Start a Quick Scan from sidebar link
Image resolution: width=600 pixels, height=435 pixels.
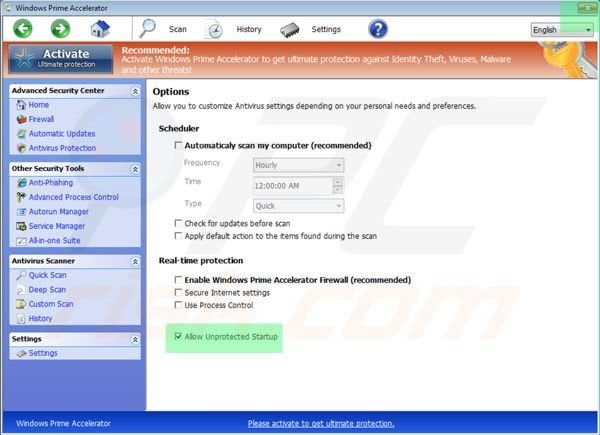pos(48,275)
